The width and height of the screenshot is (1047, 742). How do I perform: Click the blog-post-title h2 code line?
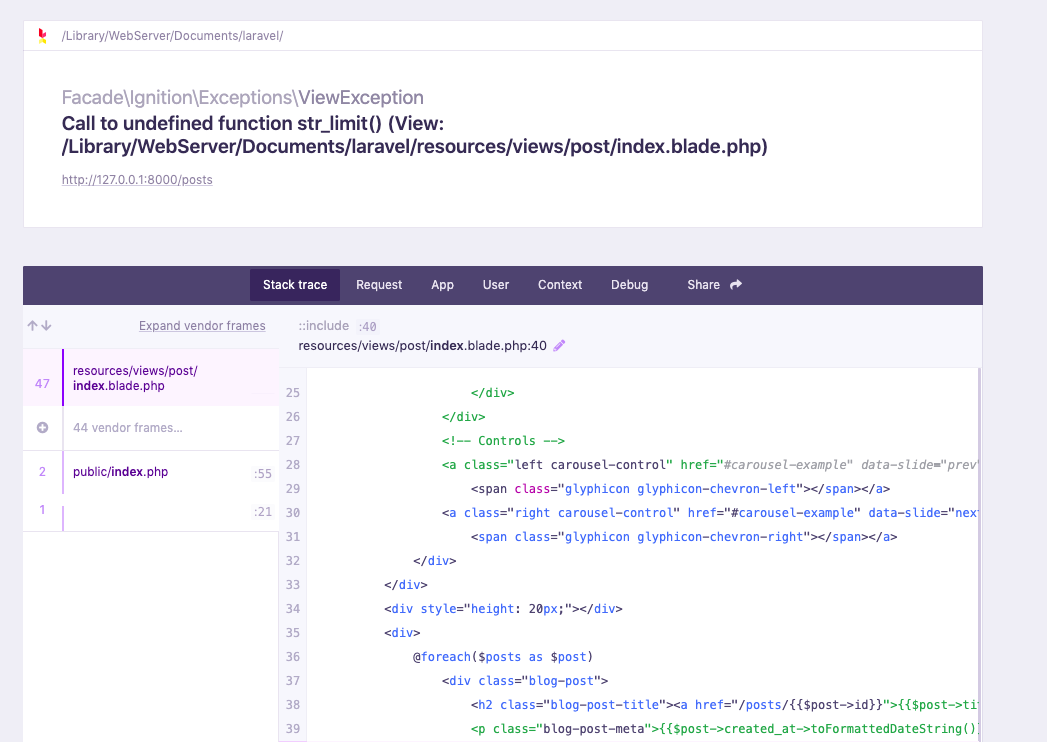point(724,705)
